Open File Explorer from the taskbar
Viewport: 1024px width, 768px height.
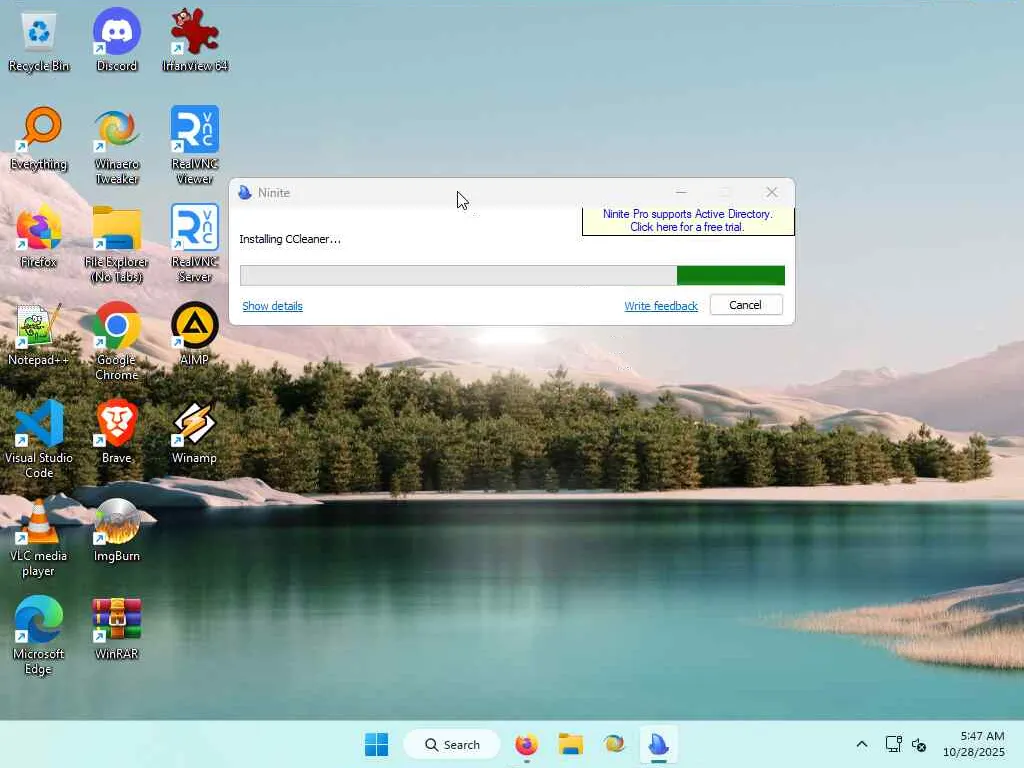click(570, 744)
